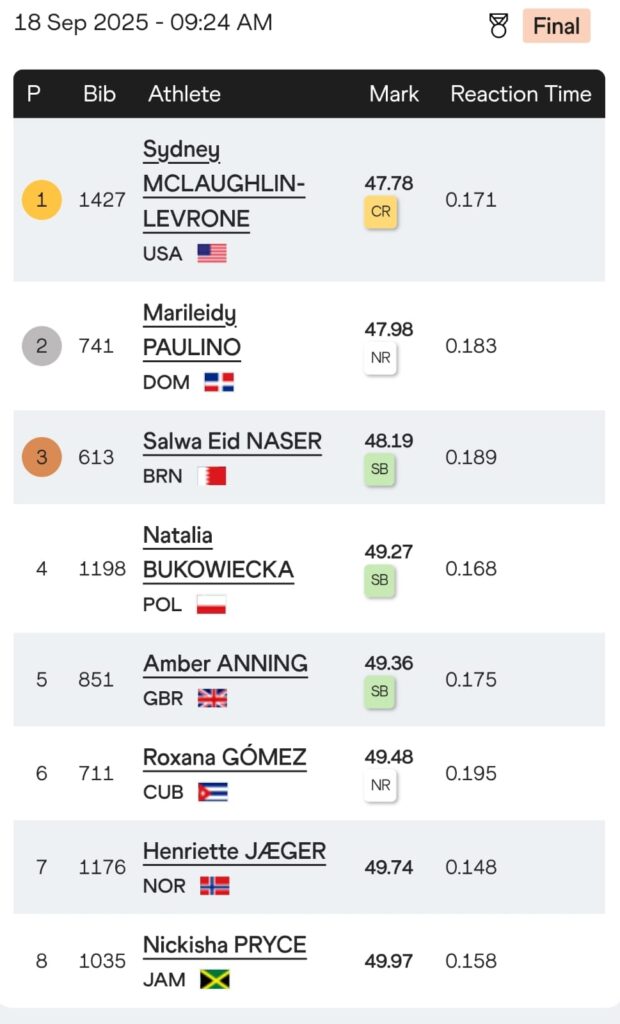Click the Cuba flag icon
Screen dimensions: 620x1024
pos(212,792)
